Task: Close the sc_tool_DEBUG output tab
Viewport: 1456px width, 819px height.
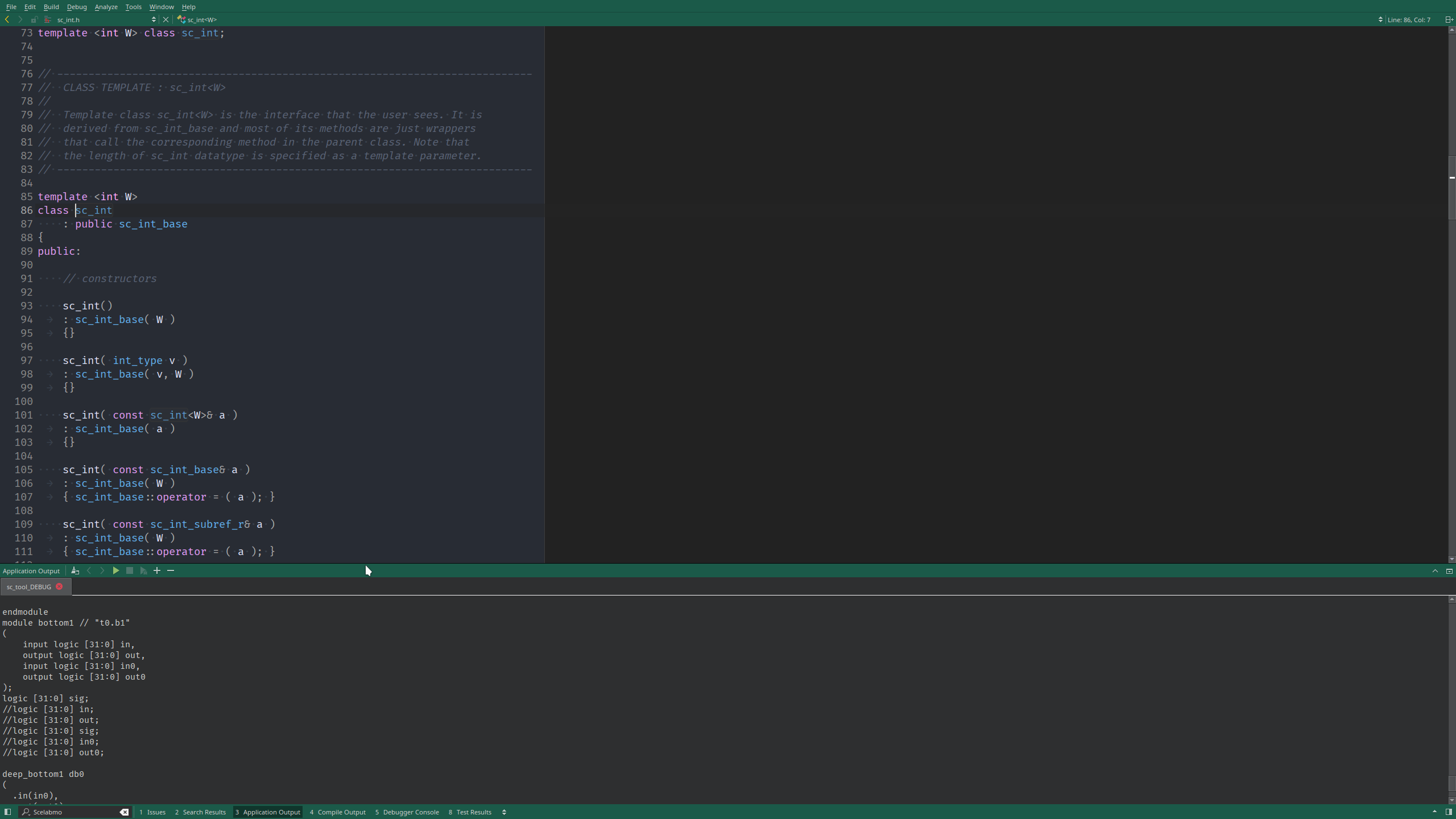Action: 59,586
